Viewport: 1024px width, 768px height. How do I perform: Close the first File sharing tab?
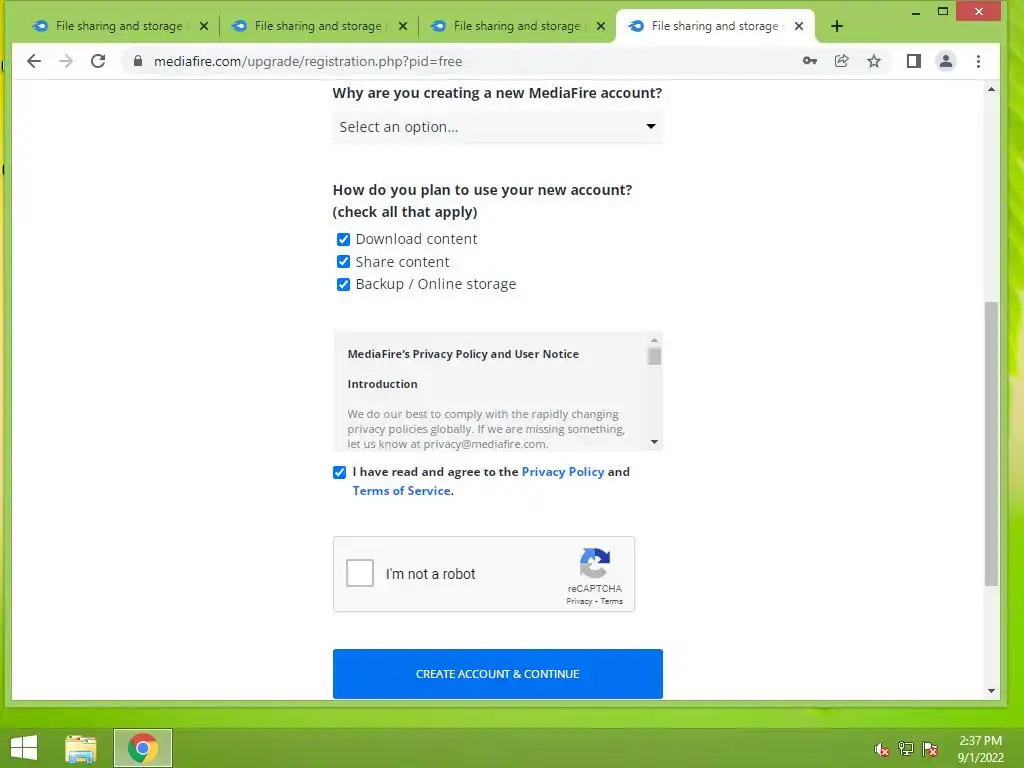click(204, 26)
